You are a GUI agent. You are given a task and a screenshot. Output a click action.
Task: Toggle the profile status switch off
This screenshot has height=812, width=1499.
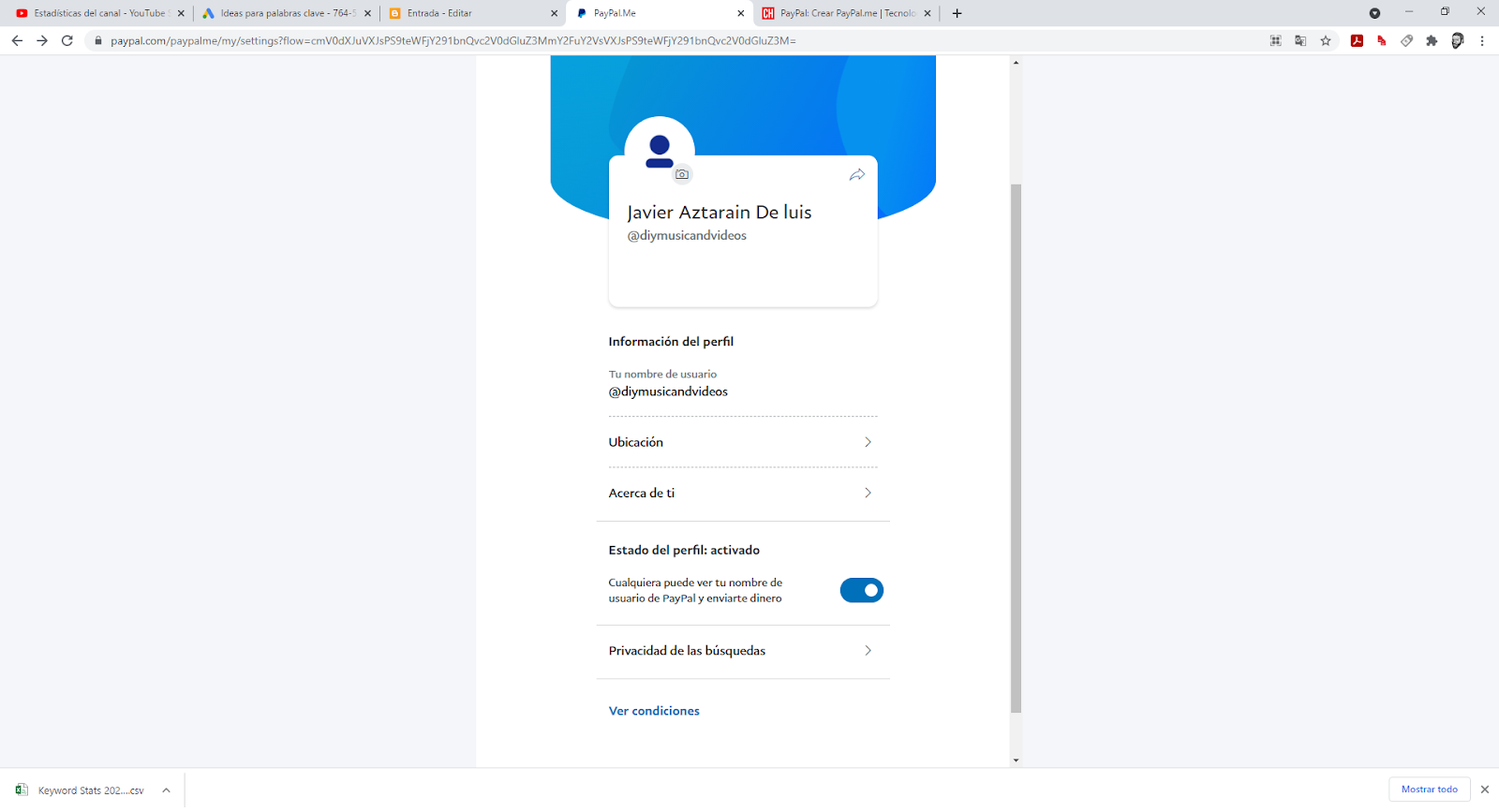(861, 590)
